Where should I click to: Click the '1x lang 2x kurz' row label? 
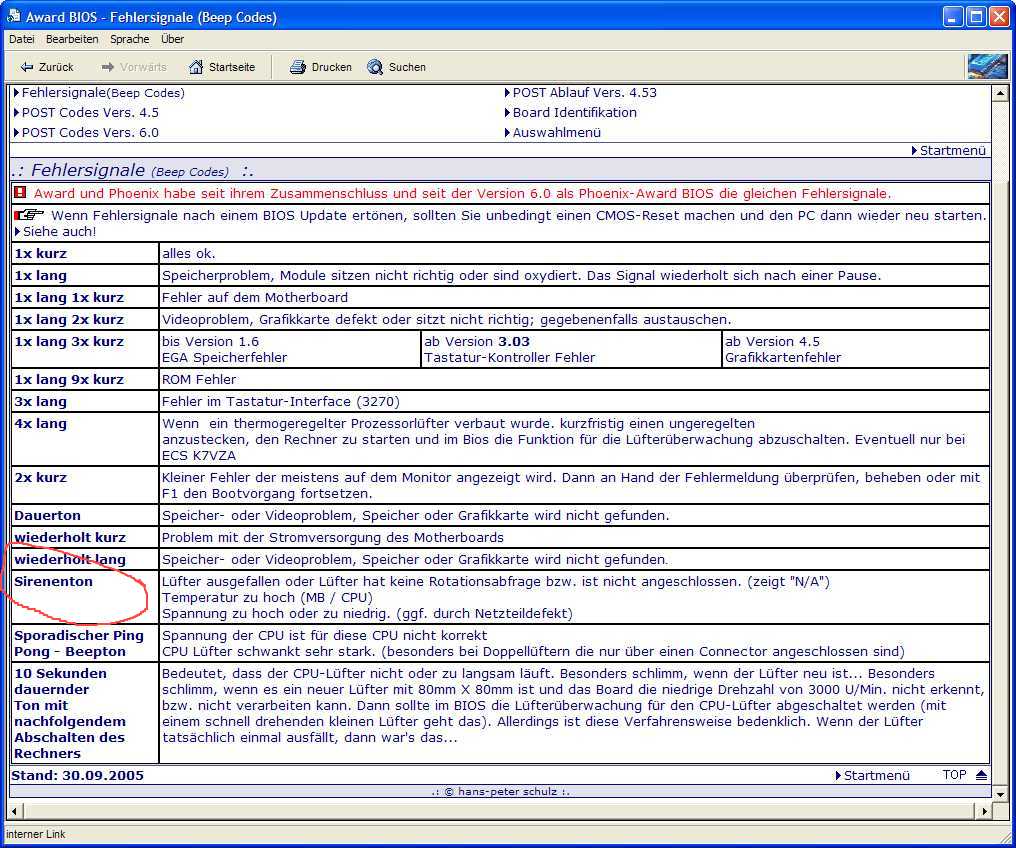[x=69, y=319]
